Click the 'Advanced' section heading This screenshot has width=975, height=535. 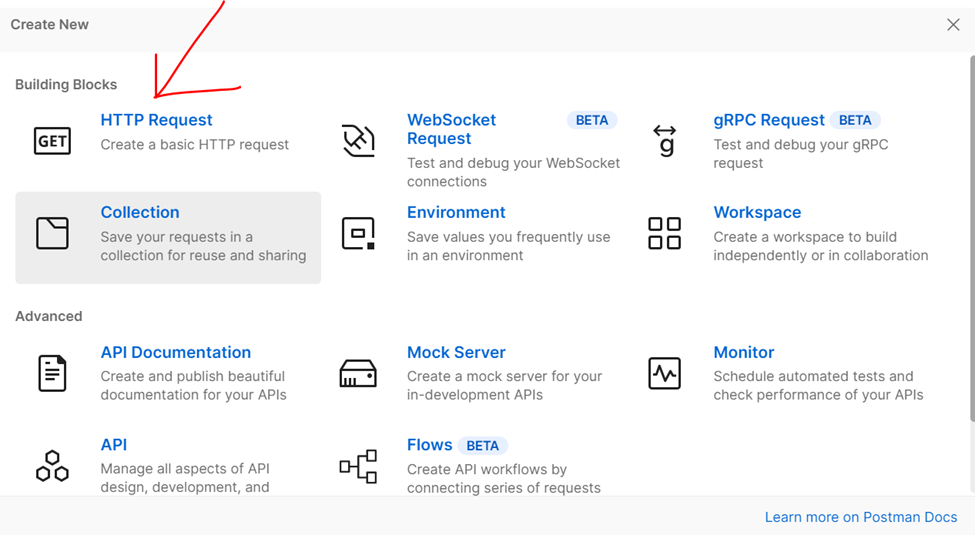coord(49,316)
